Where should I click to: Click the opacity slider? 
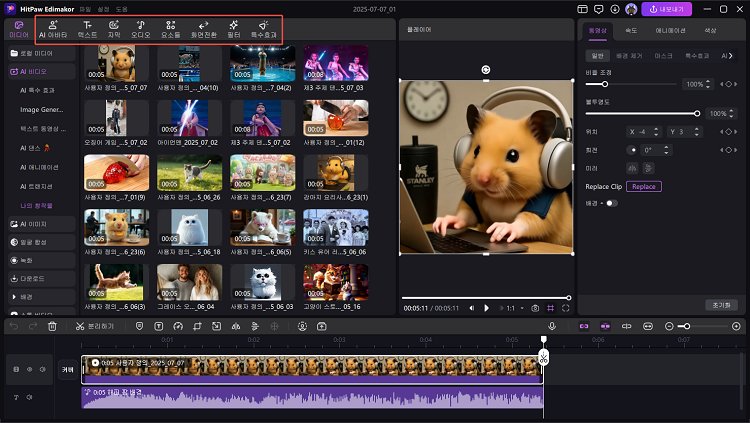(643, 113)
